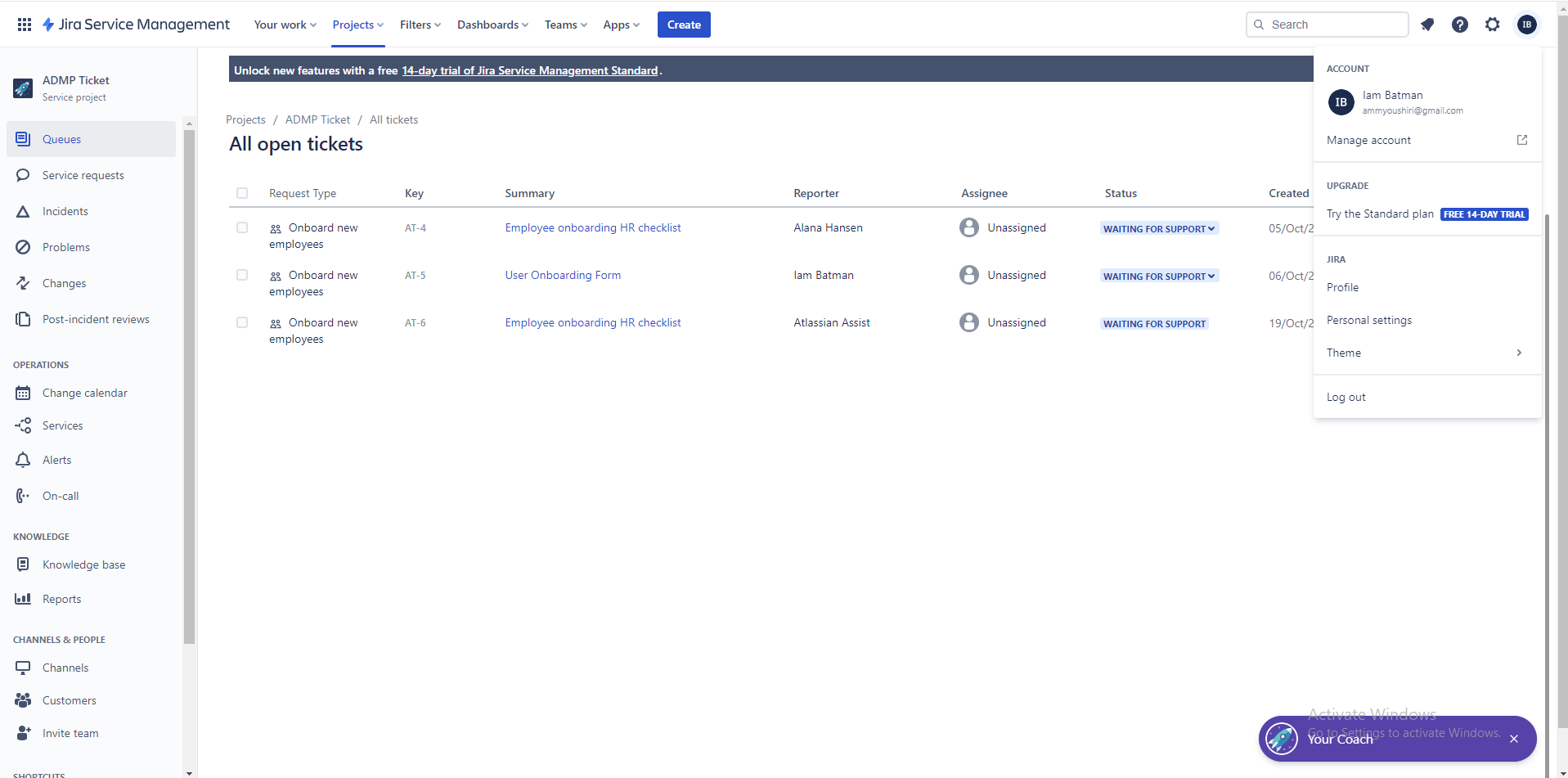Image resolution: width=1568 pixels, height=778 pixels.
Task: Select the checkbox for ticket AT-4
Action: [242, 227]
